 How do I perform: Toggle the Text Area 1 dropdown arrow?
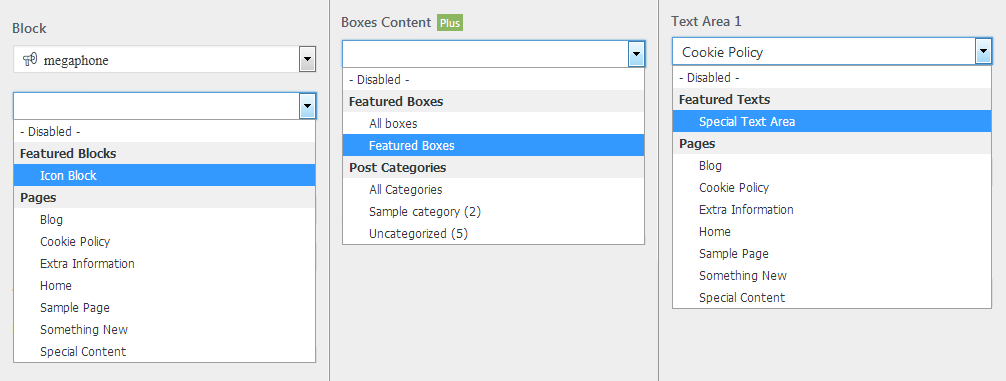[983, 51]
